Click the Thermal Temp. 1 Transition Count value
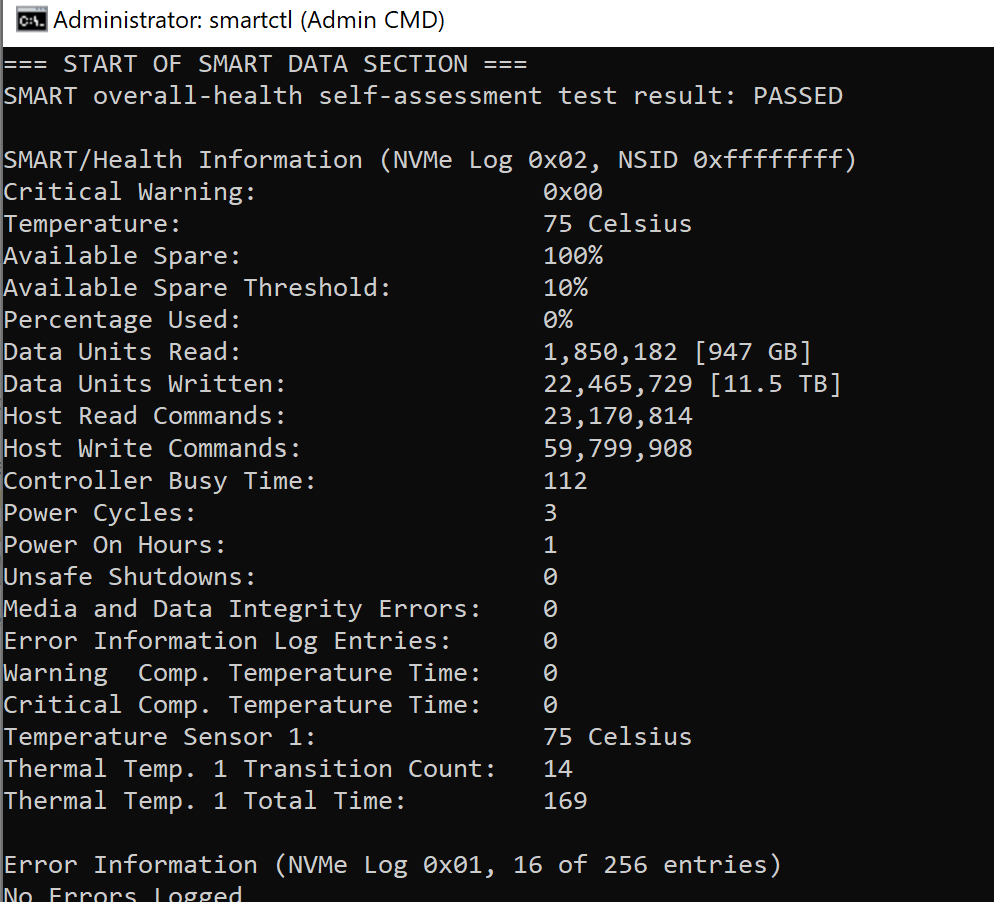The width and height of the screenshot is (994, 902). pyautogui.click(x=558, y=769)
